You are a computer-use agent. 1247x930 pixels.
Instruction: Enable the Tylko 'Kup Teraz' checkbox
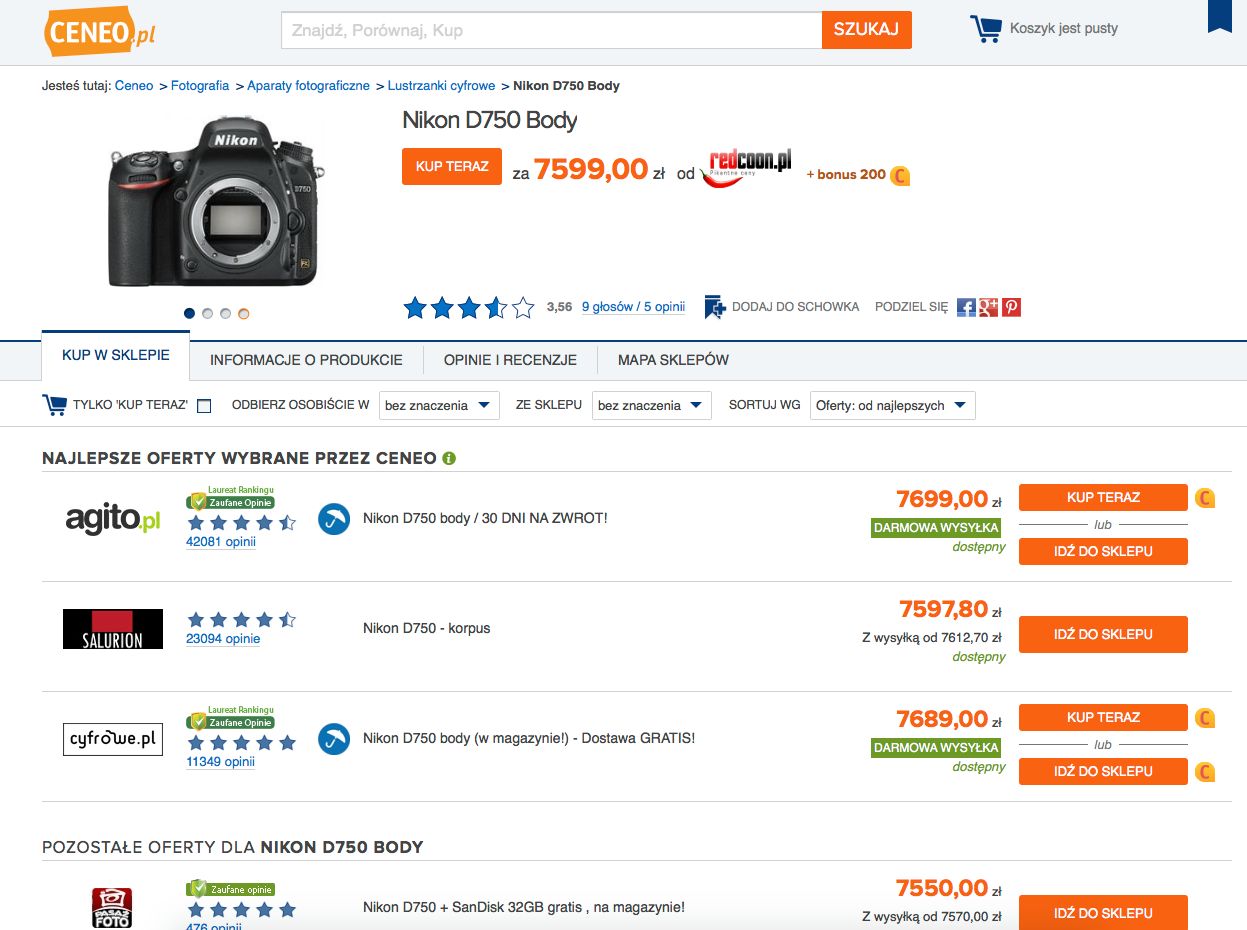[x=204, y=406]
